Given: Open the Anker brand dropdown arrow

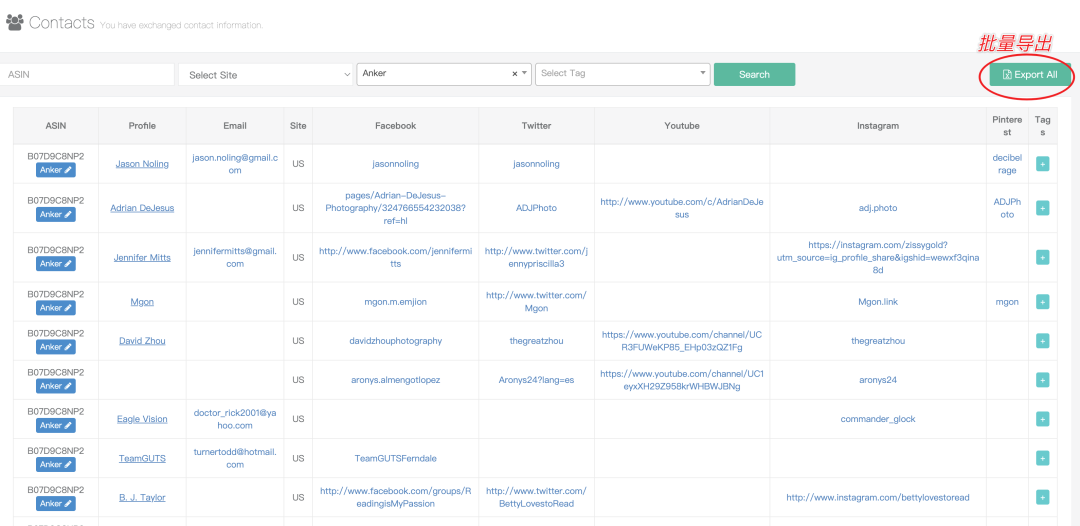Looking at the screenshot, I should pyautogui.click(x=525, y=73).
